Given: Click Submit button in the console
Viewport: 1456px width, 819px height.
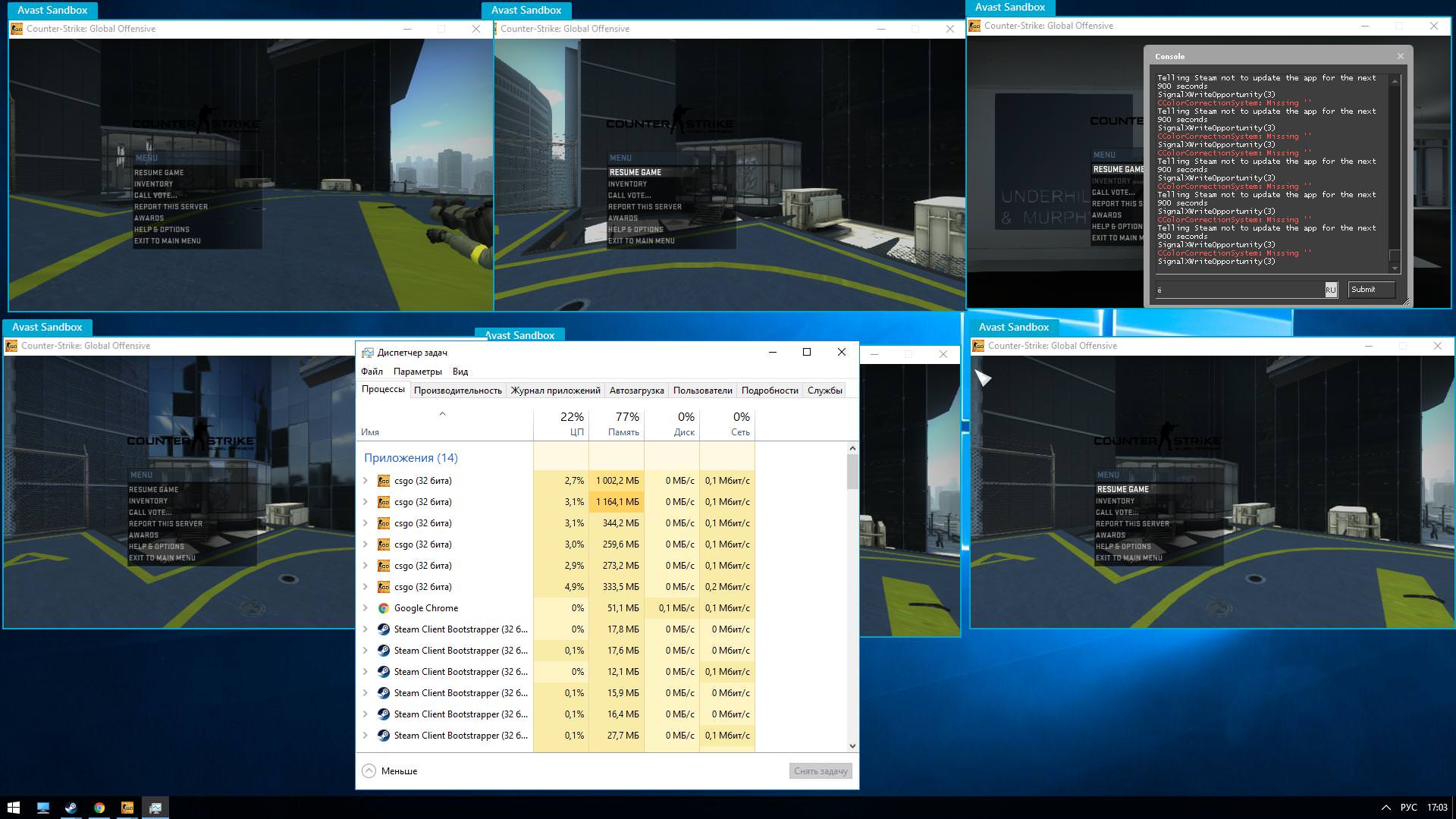Looking at the screenshot, I should click(x=1371, y=290).
